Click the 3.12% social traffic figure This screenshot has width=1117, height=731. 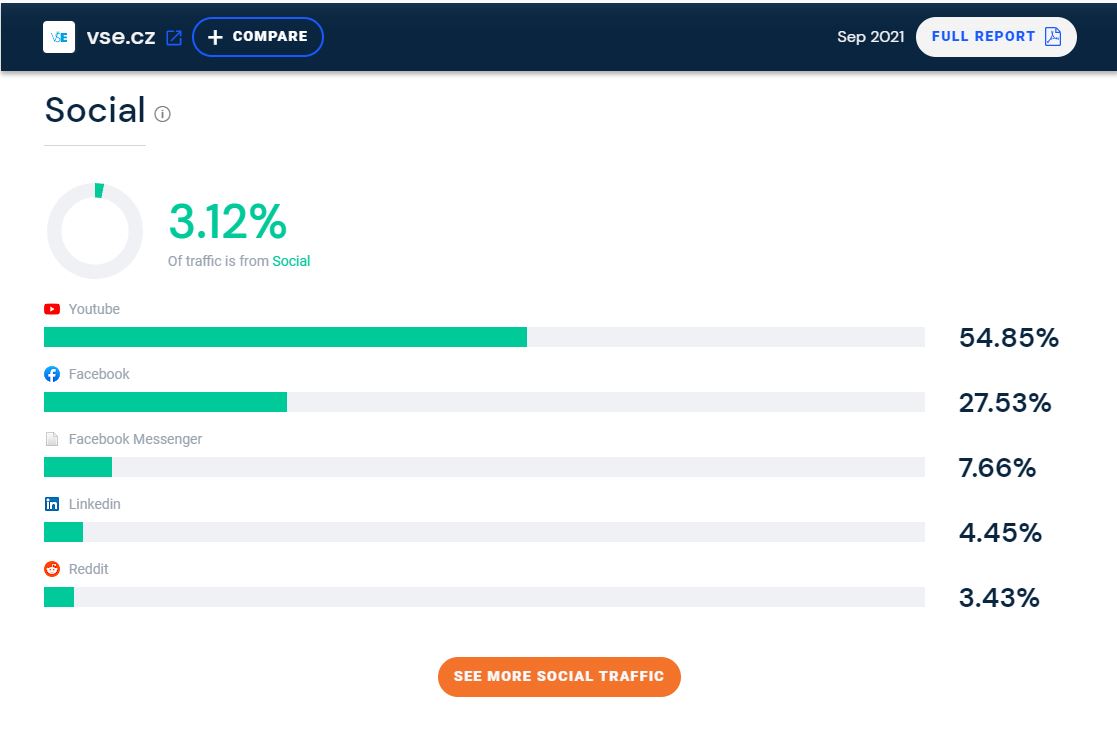227,222
